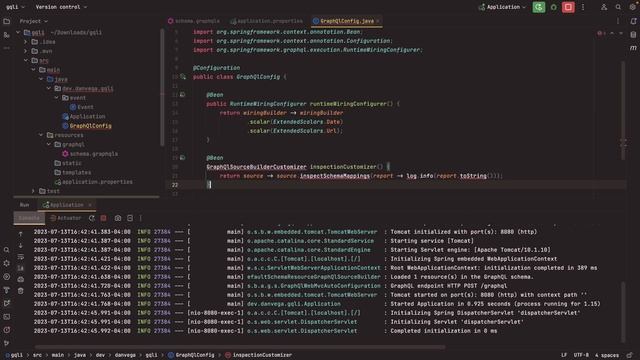640x360 pixels.
Task: Open the Database tool window icon on right sidebar
Action: click(x=633, y=35)
